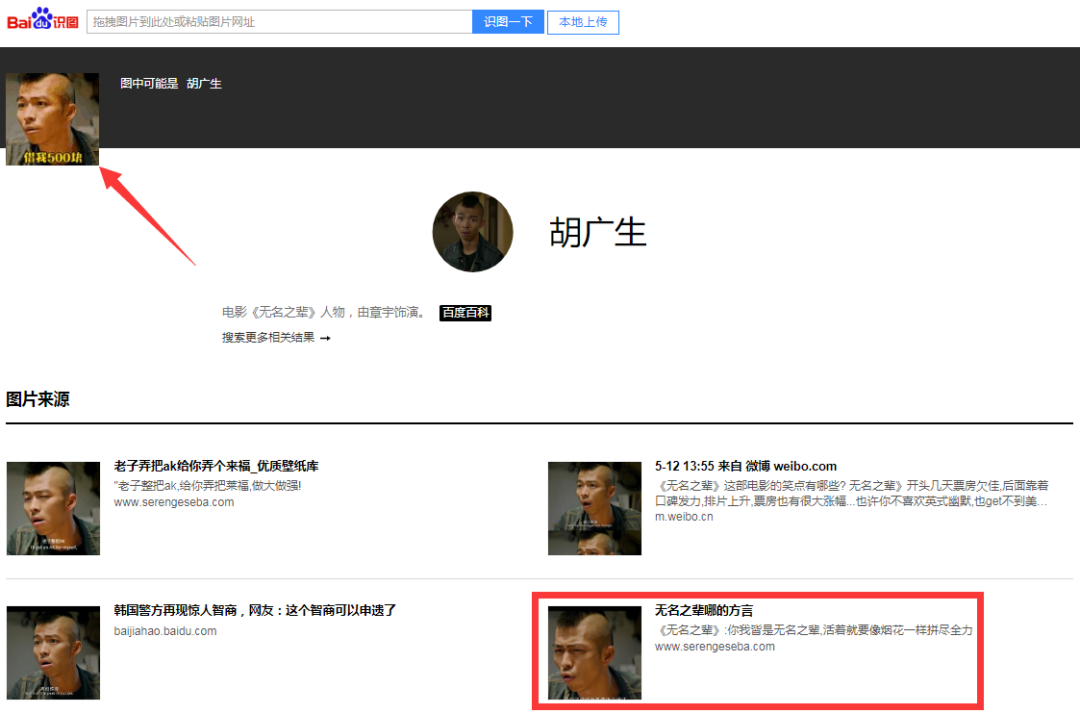Click the m.weibo.cn source URL

pos(684,517)
